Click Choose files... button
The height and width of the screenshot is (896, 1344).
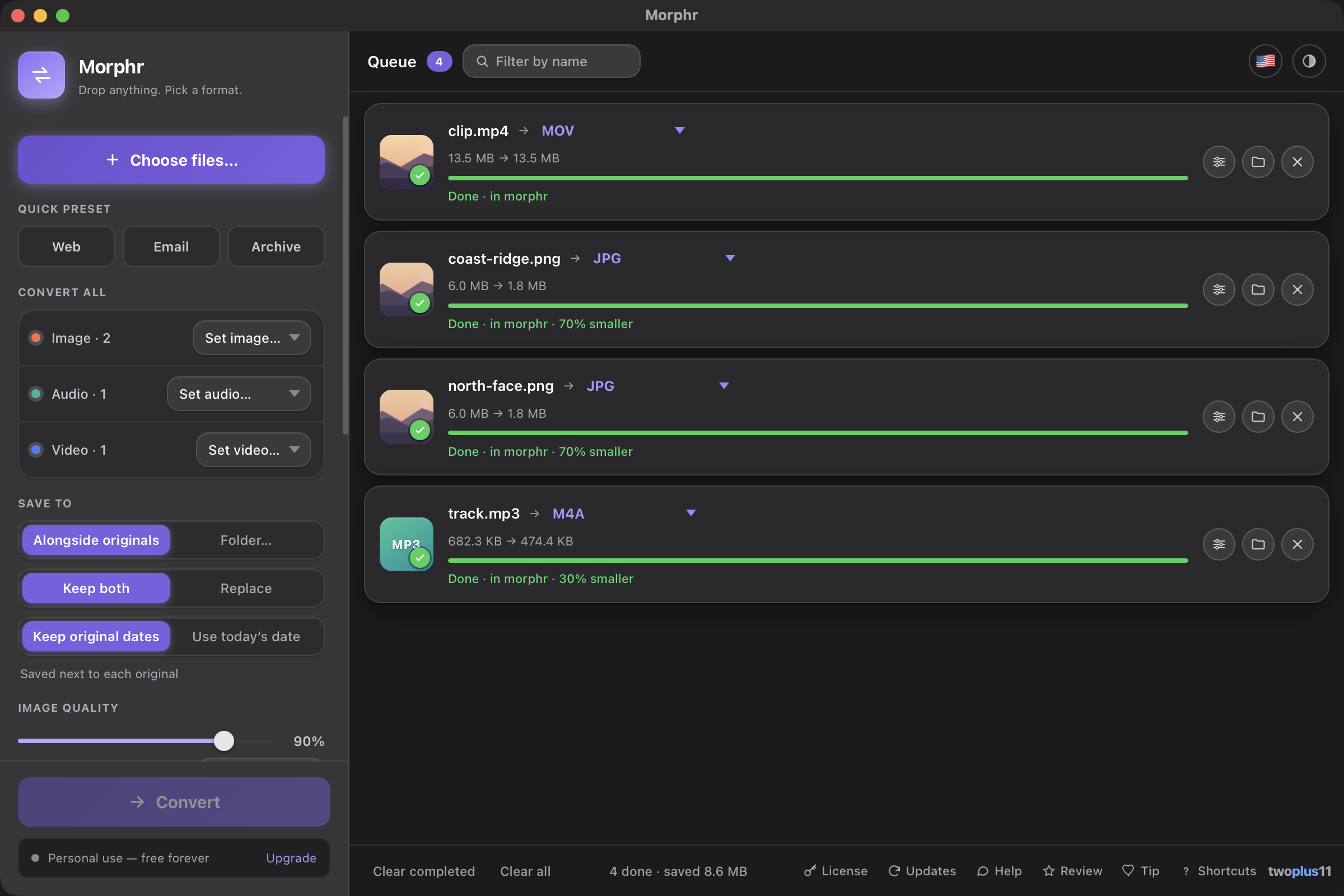171,160
